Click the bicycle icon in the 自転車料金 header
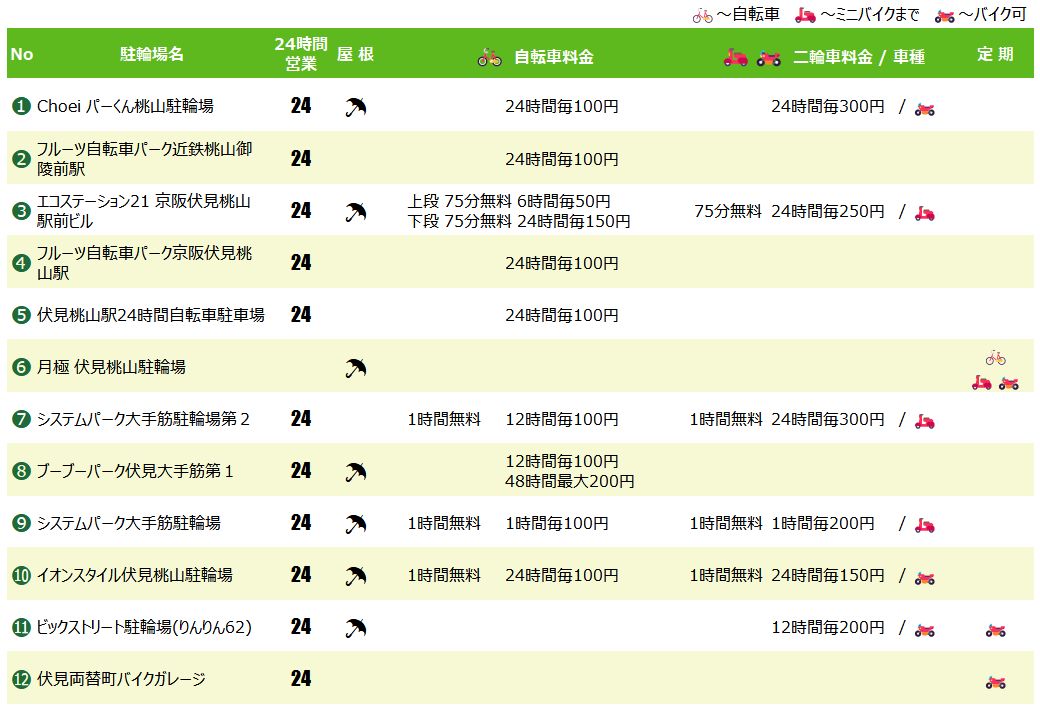 point(489,57)
